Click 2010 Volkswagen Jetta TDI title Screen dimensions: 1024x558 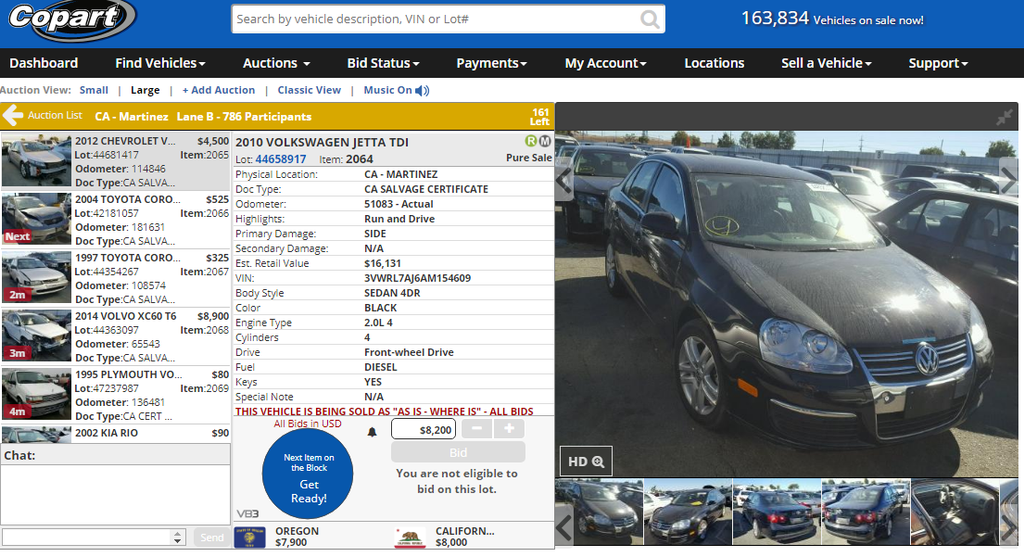pos(322,142)
